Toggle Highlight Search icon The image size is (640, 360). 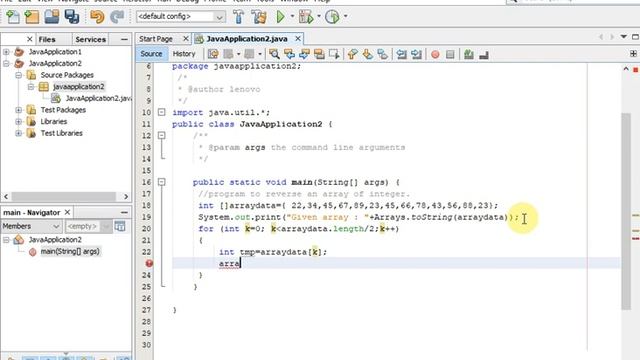(x=319, y=54)
